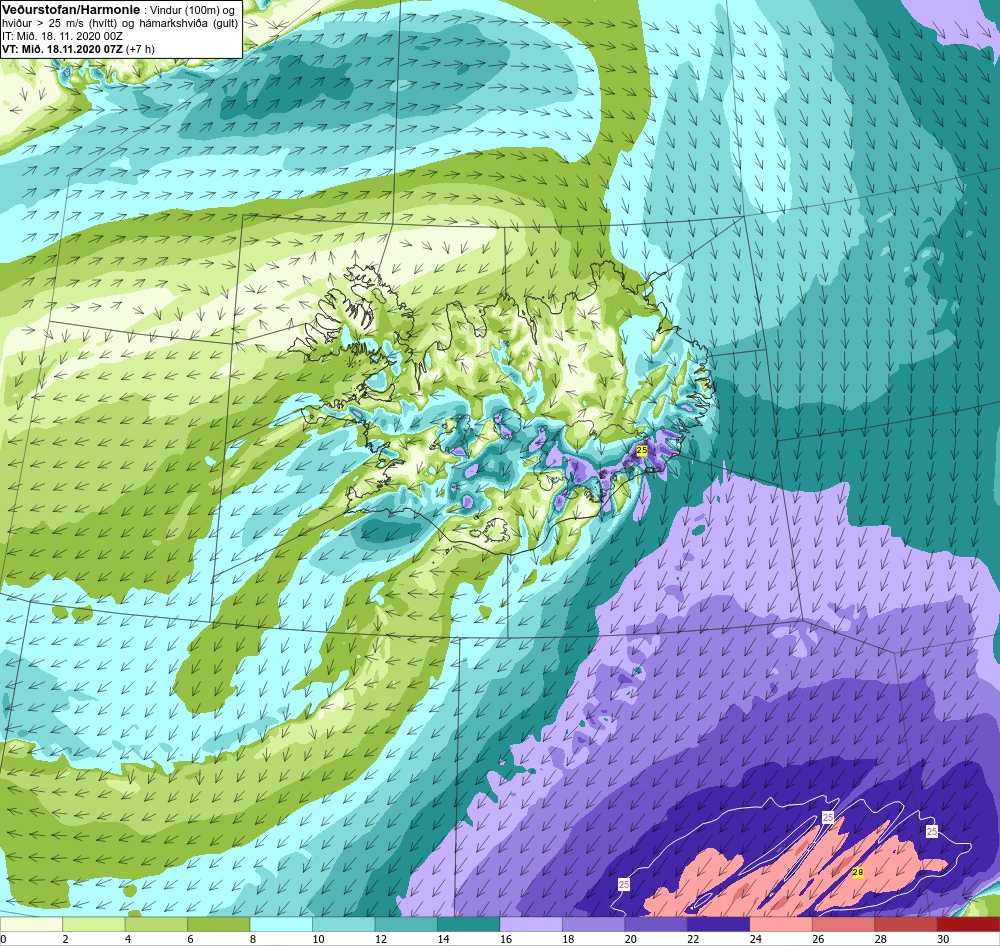Viewport: 1000px width, 946px height.
Task: Click the legend scale label '14'
Action: tap(443, 939)
